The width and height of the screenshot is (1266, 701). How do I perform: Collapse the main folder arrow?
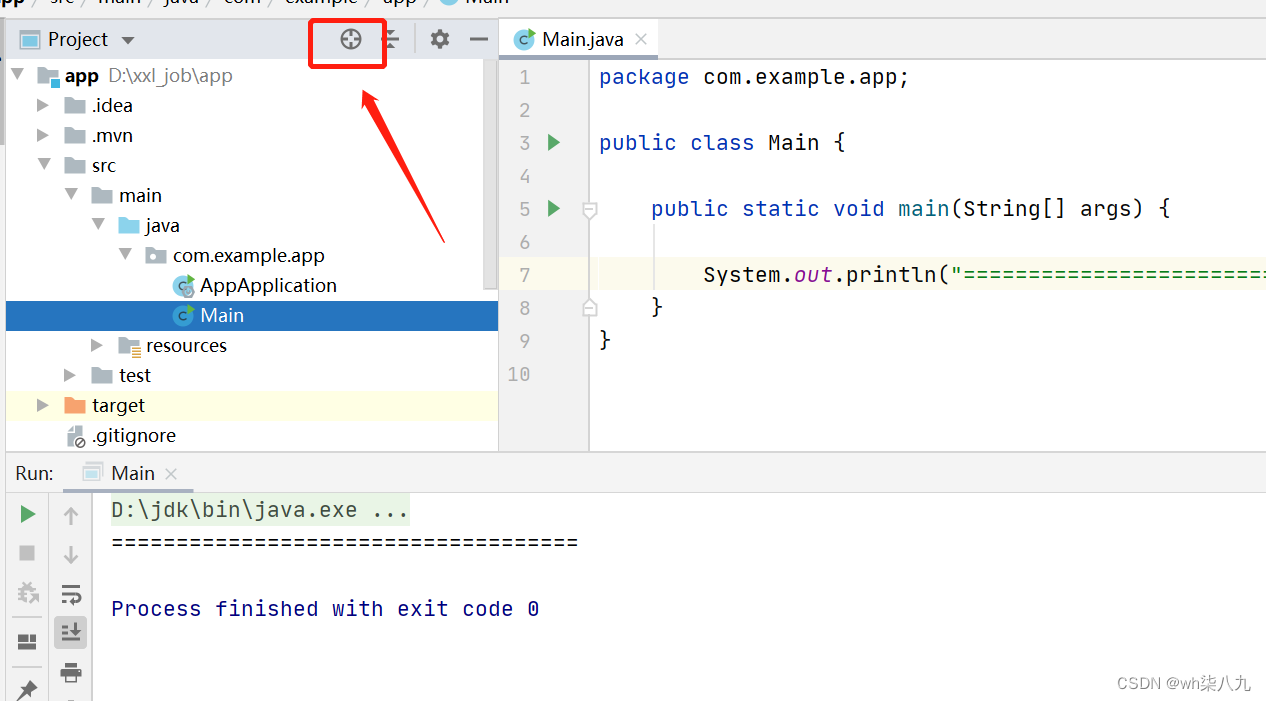70,195
